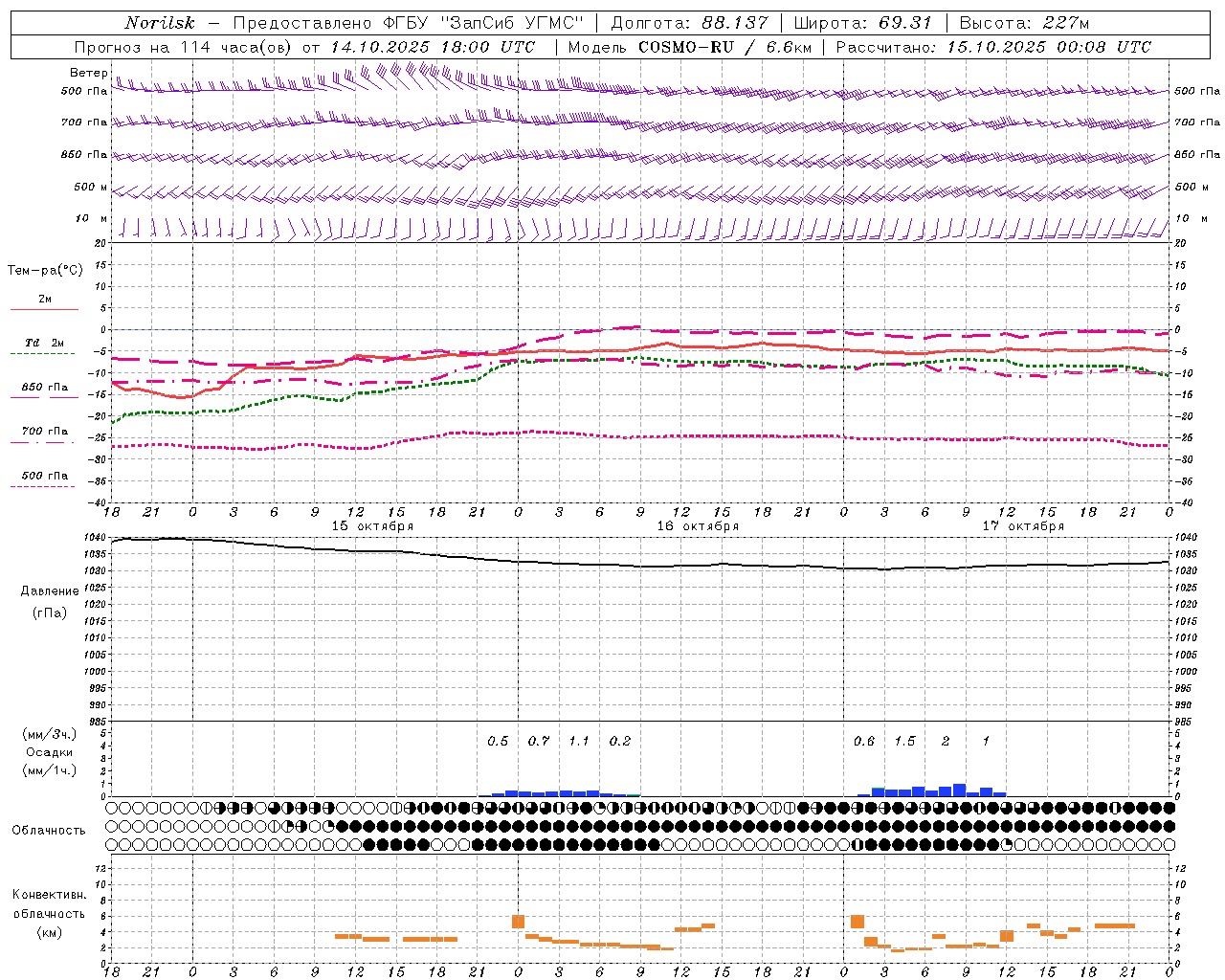Click the 500 гПа temperature legend line sample

43,486
